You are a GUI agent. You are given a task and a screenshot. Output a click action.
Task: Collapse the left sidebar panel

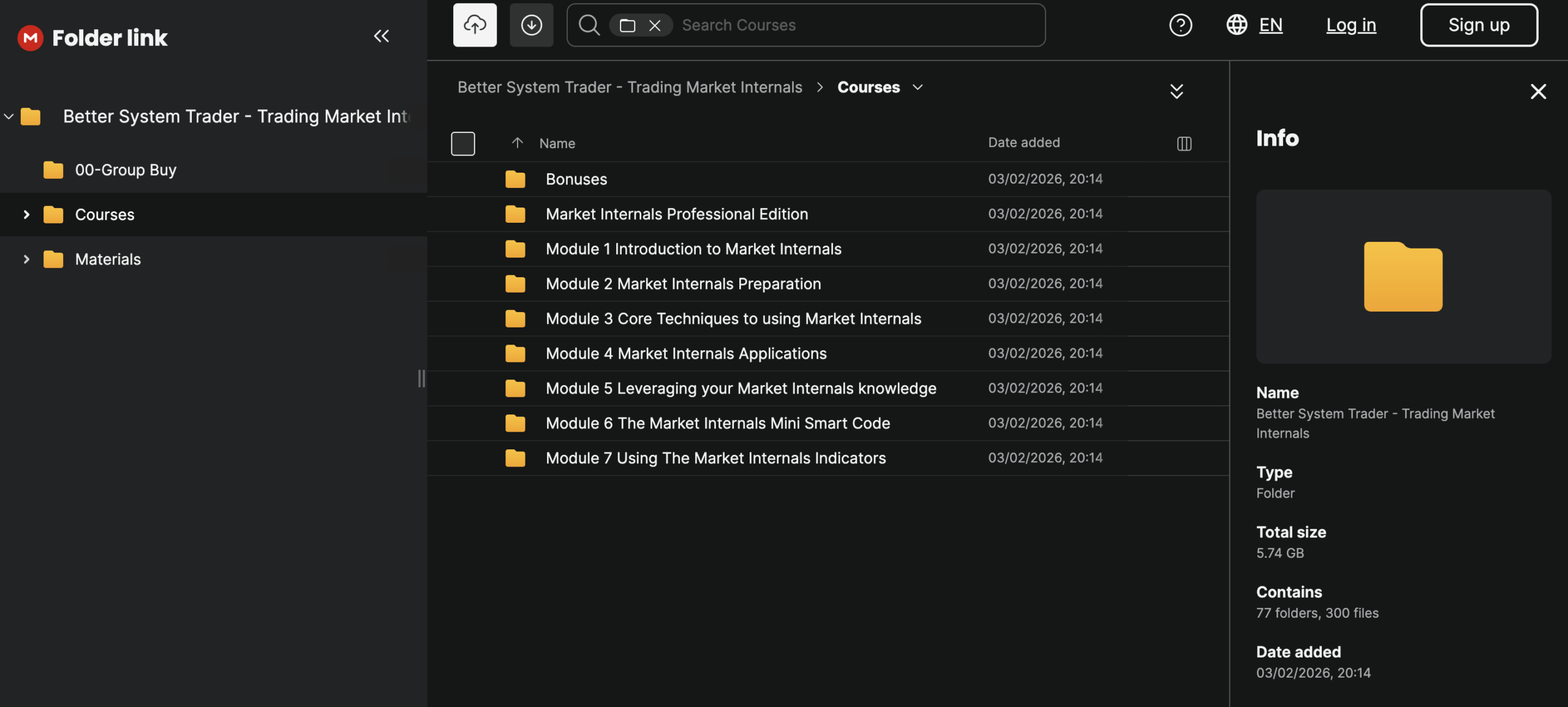click(381, 36)
